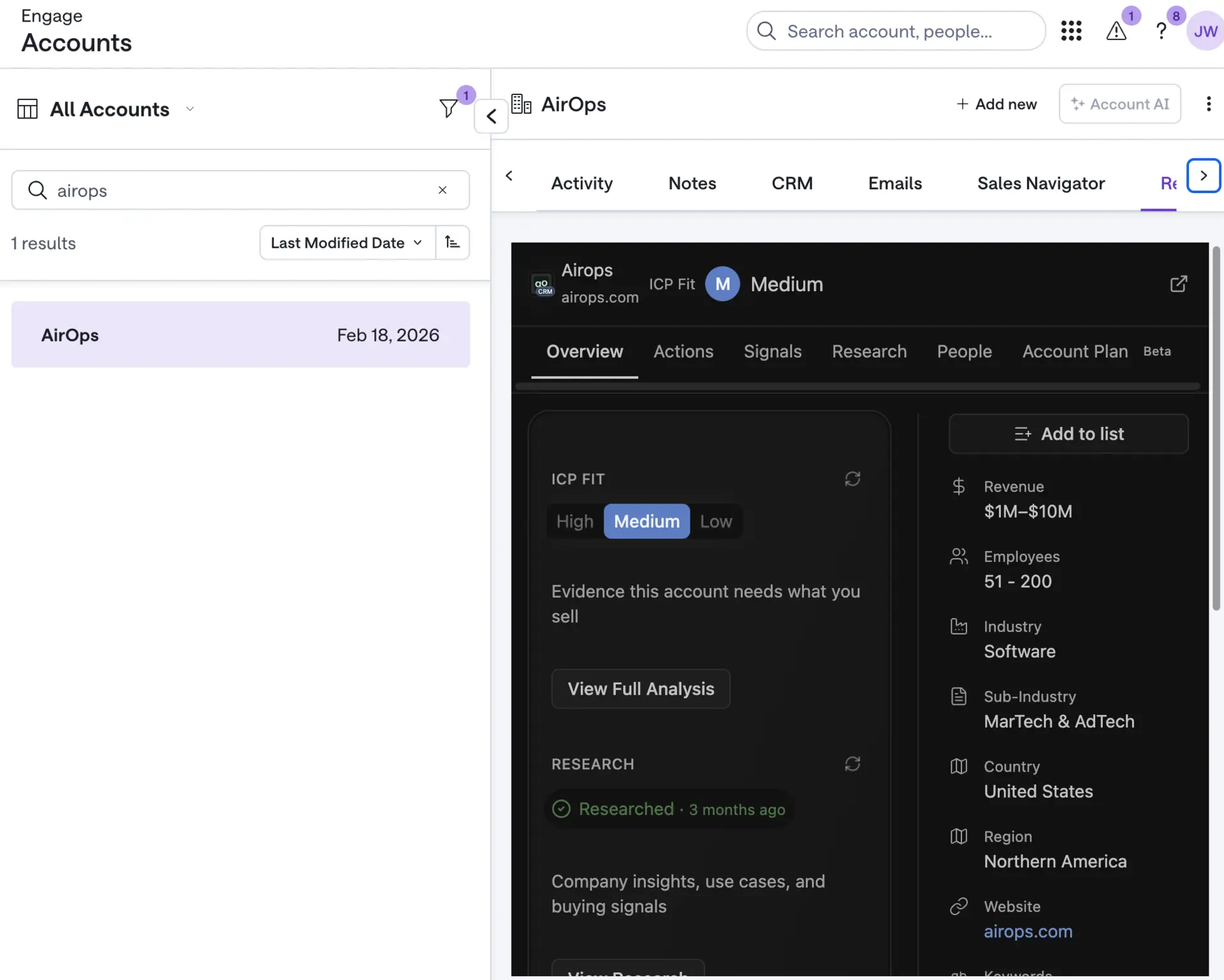Select the AirOps account row
Viewport: 1224px width, 980px height.
[240, 335]
